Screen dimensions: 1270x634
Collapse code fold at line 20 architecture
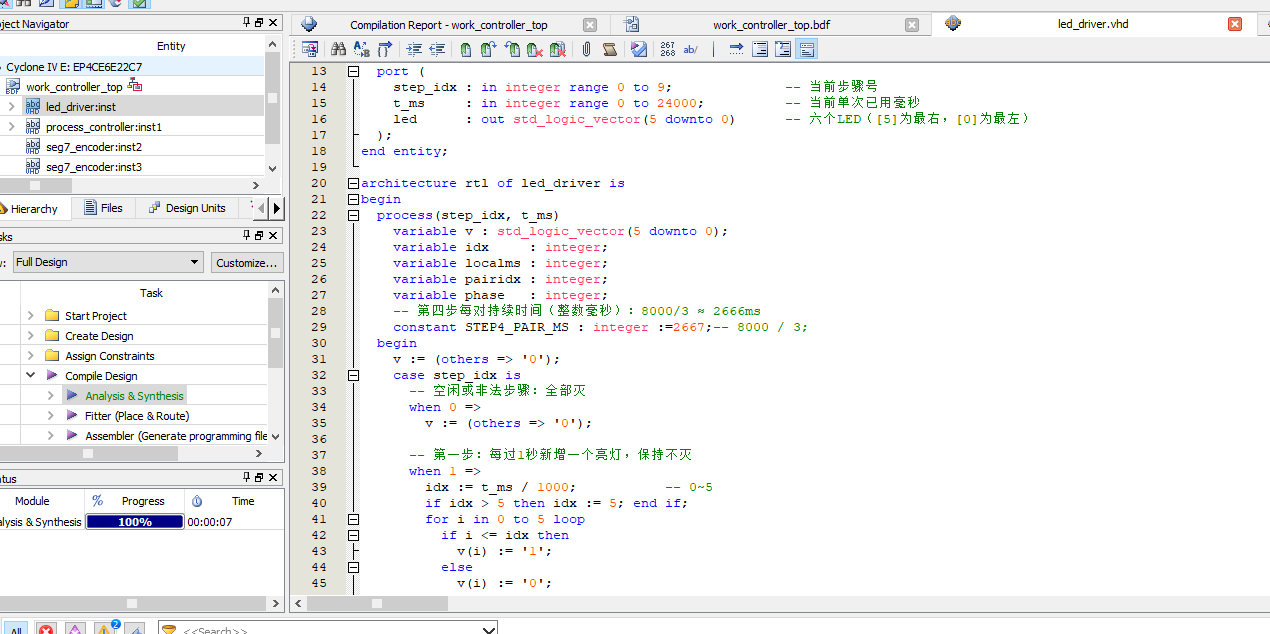click(x=353, y=183)
